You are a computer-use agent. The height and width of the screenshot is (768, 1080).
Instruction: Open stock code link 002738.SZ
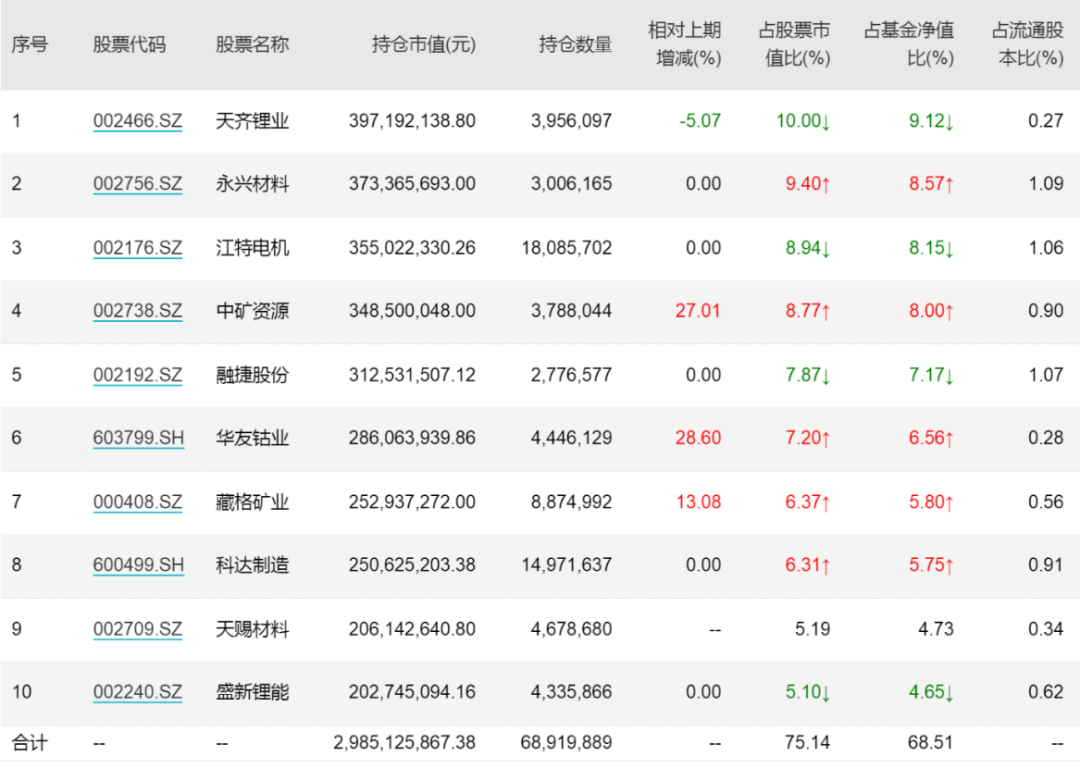point(138,311)
